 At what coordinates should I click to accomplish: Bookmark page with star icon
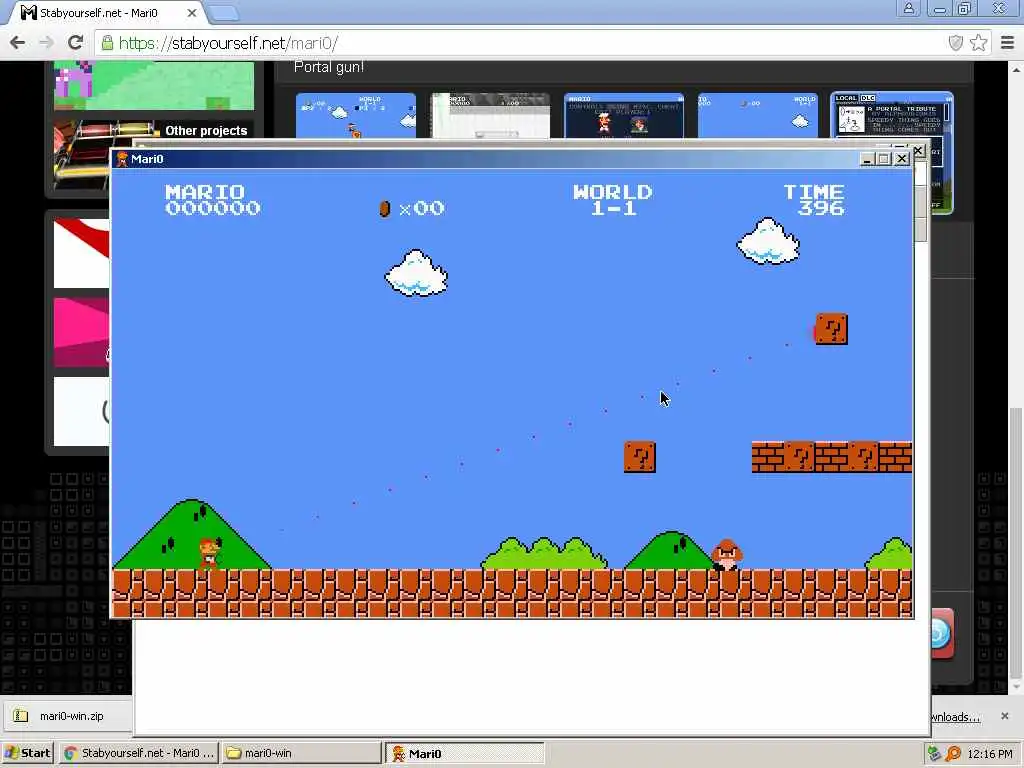tap(978, 43)
